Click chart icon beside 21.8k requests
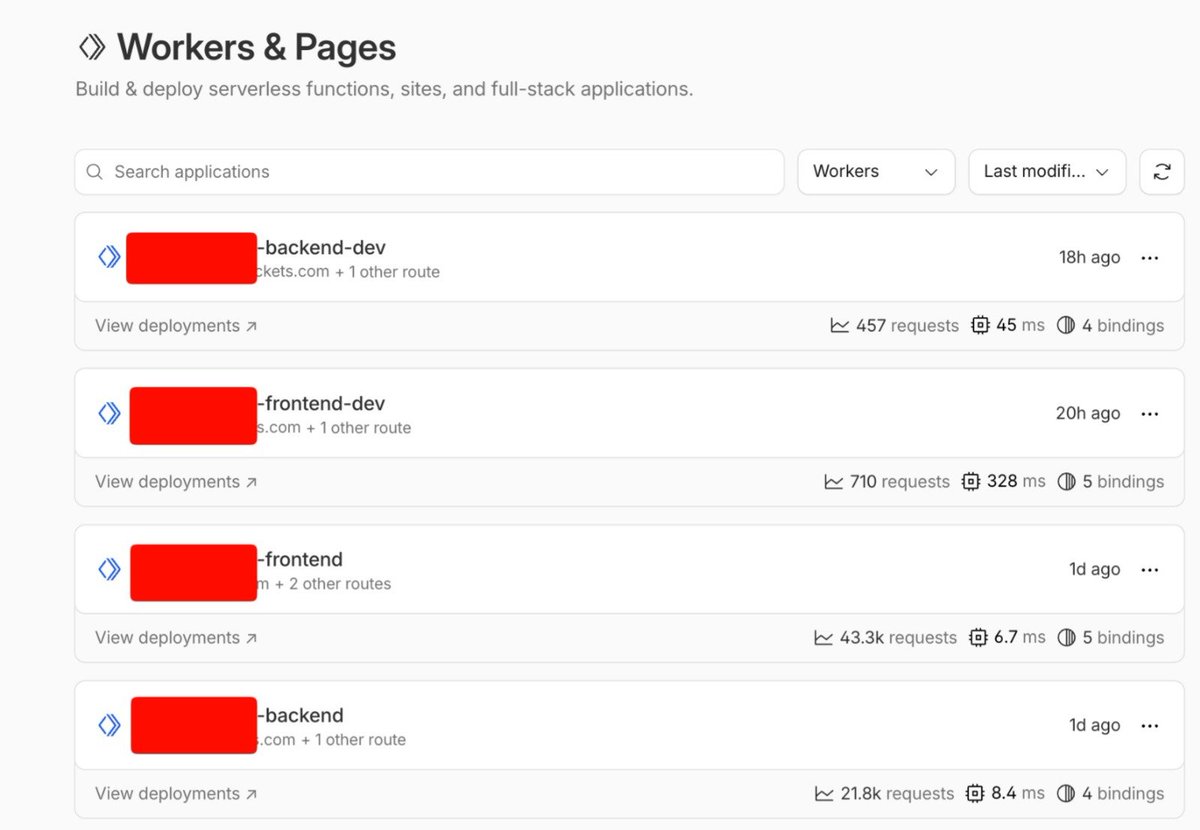Screen dimensions: 1200x830 [825, 793]
